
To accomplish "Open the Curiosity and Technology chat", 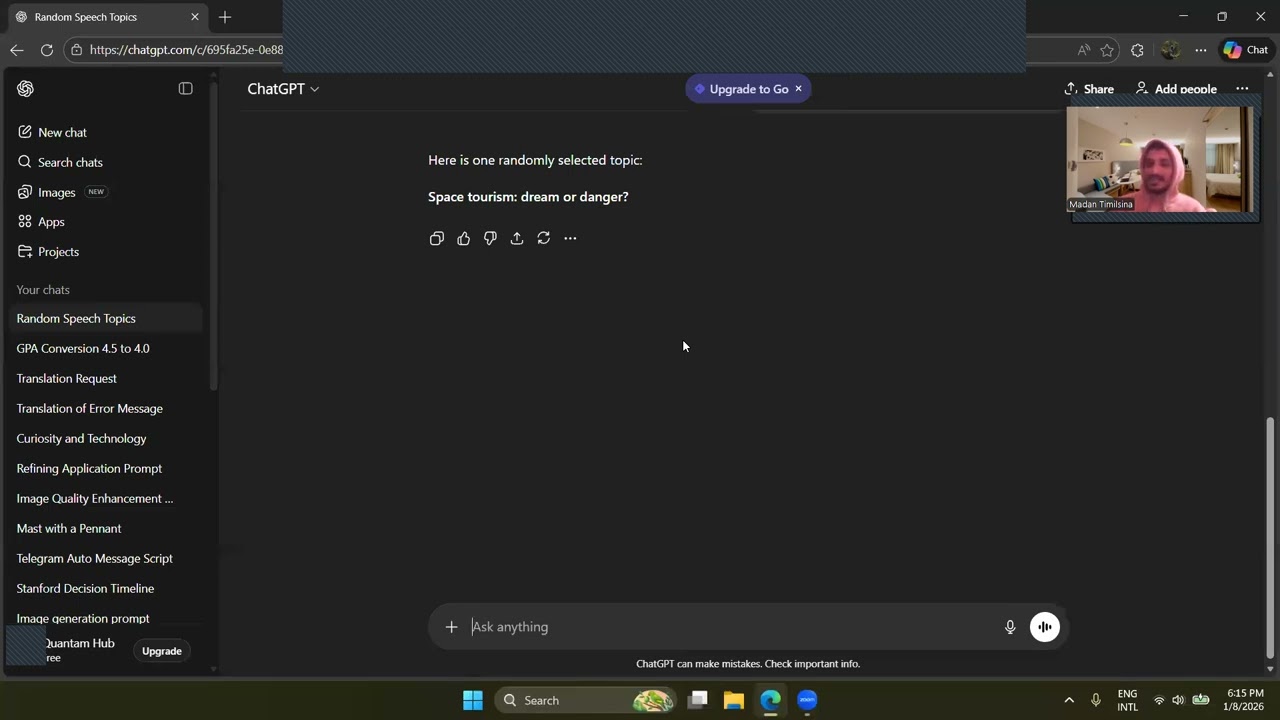I will pyautogui.click(x=81, y=438).
